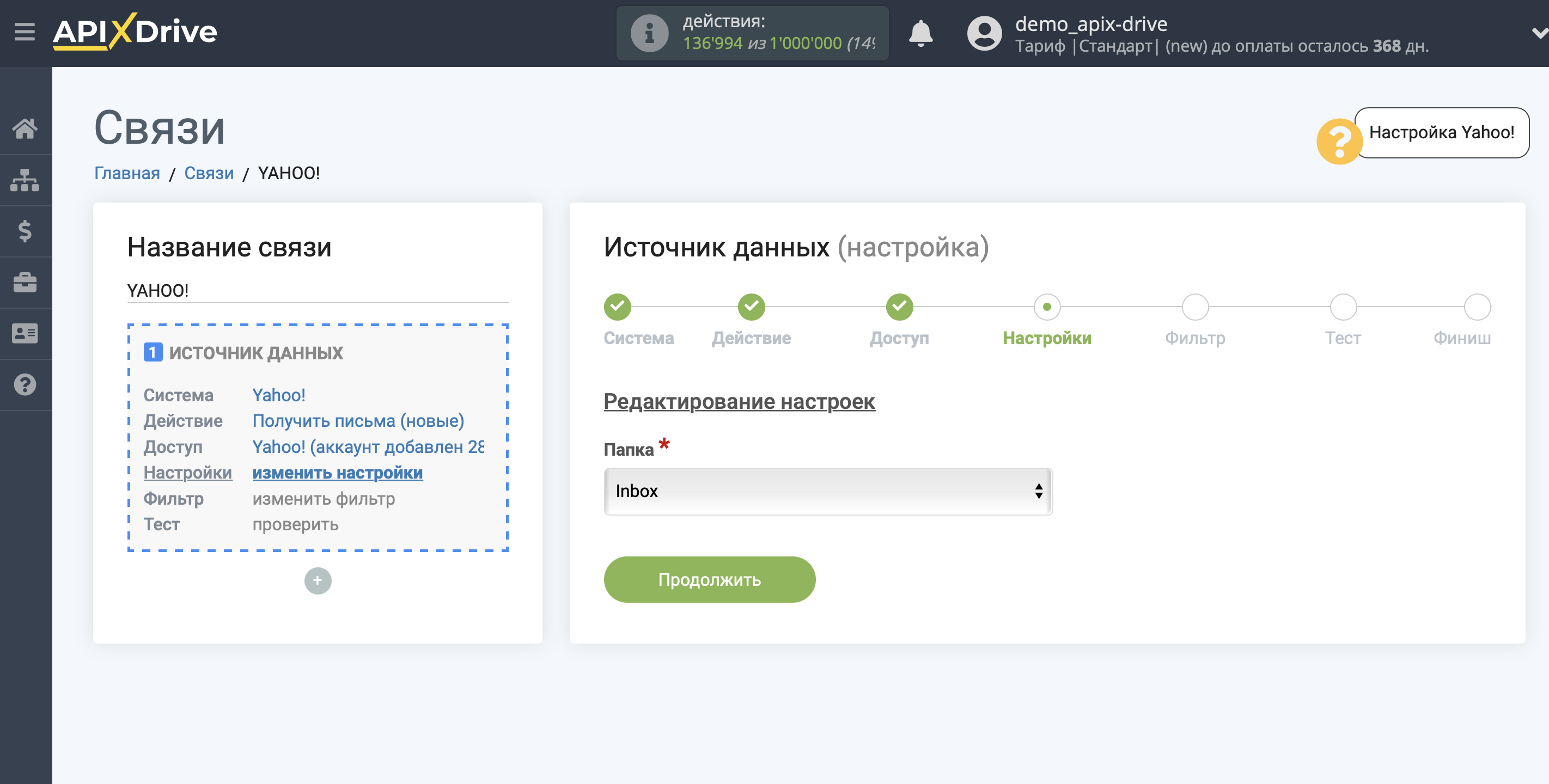Select the Фильтр step circle
The image size is (1549, 784).
click(1194, 307)
